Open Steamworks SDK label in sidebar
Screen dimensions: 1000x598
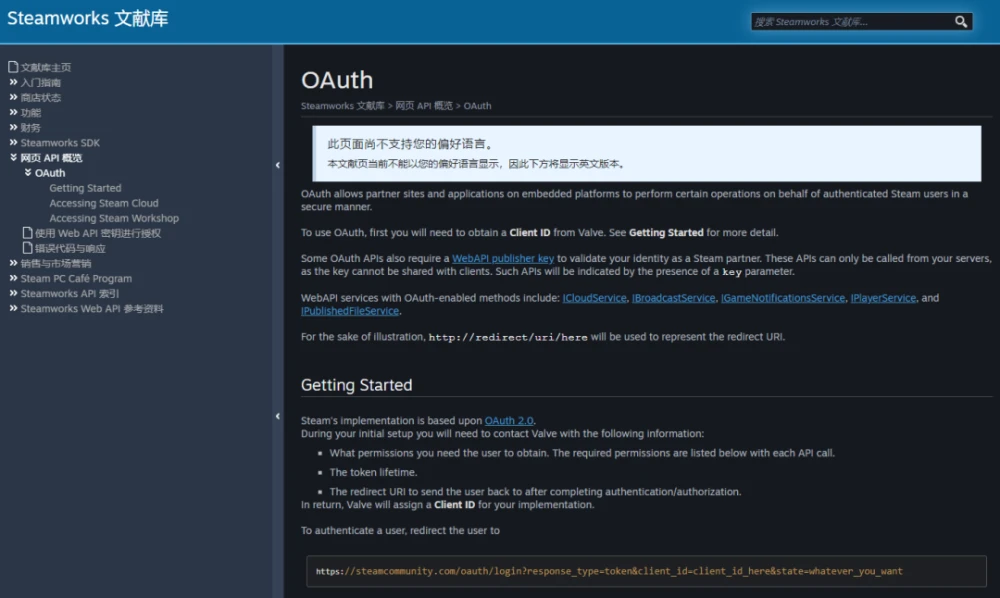(60, 143)
